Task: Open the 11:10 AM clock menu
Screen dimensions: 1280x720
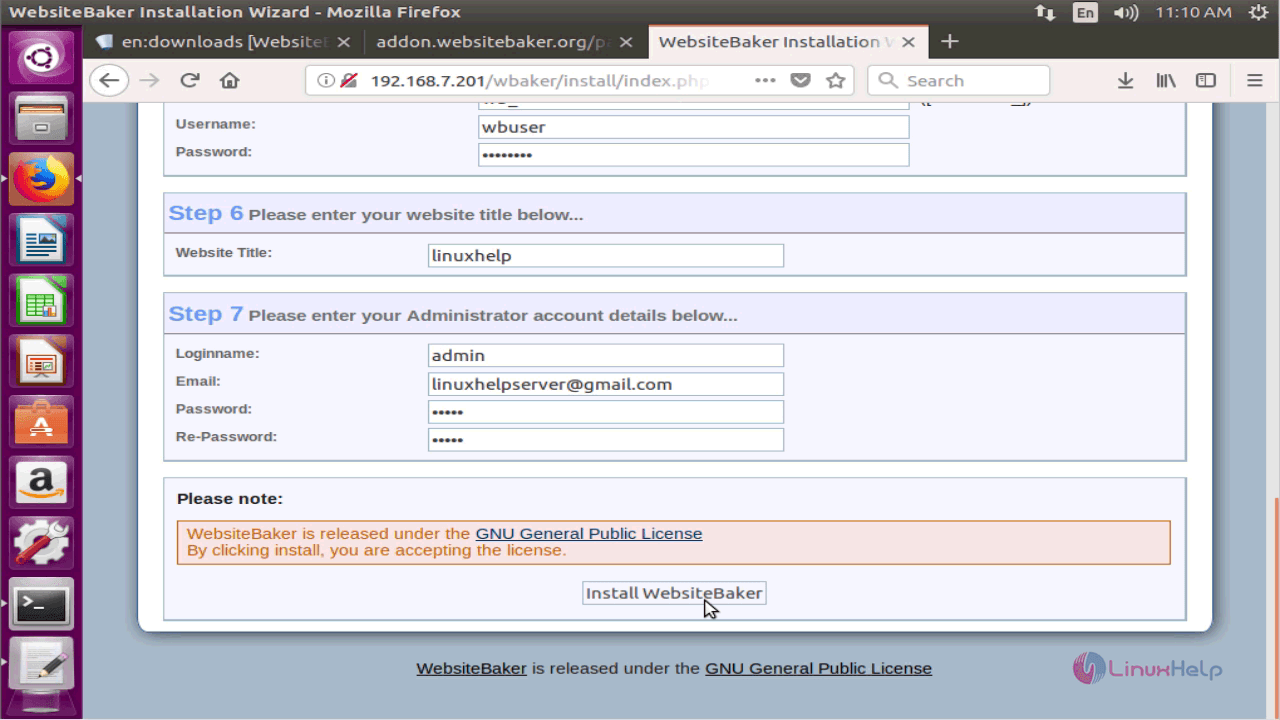Action: click(x=1193, y=12)
